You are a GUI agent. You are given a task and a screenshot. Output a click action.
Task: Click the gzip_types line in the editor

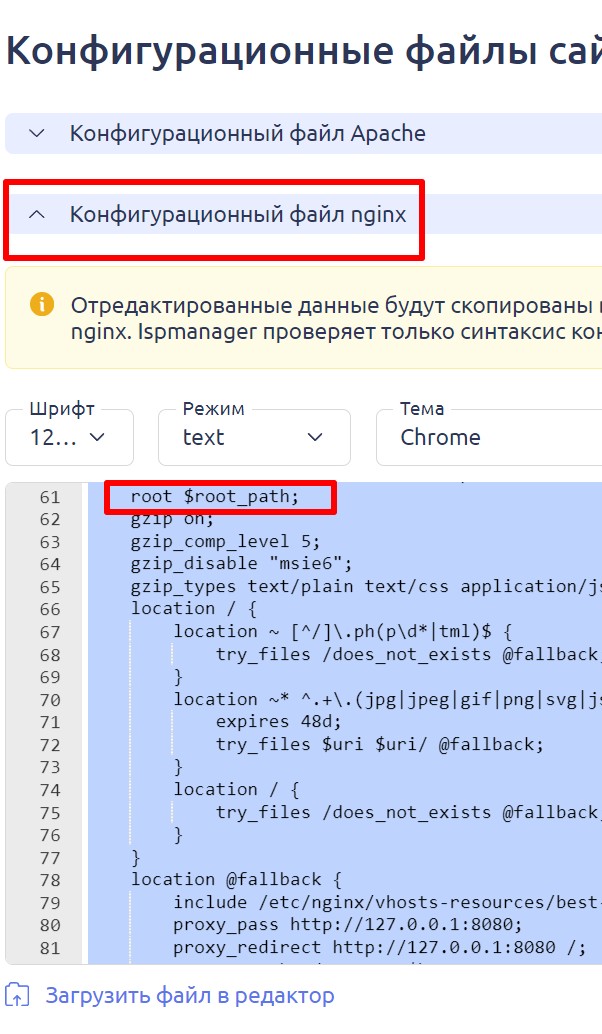click(x=366, y=586)
